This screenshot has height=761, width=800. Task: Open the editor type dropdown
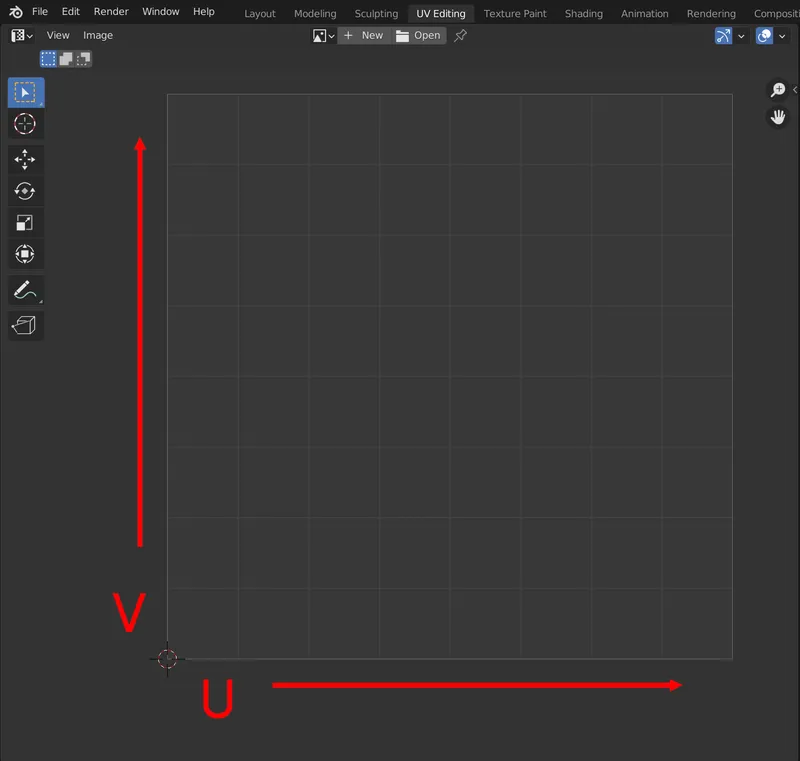18,35
